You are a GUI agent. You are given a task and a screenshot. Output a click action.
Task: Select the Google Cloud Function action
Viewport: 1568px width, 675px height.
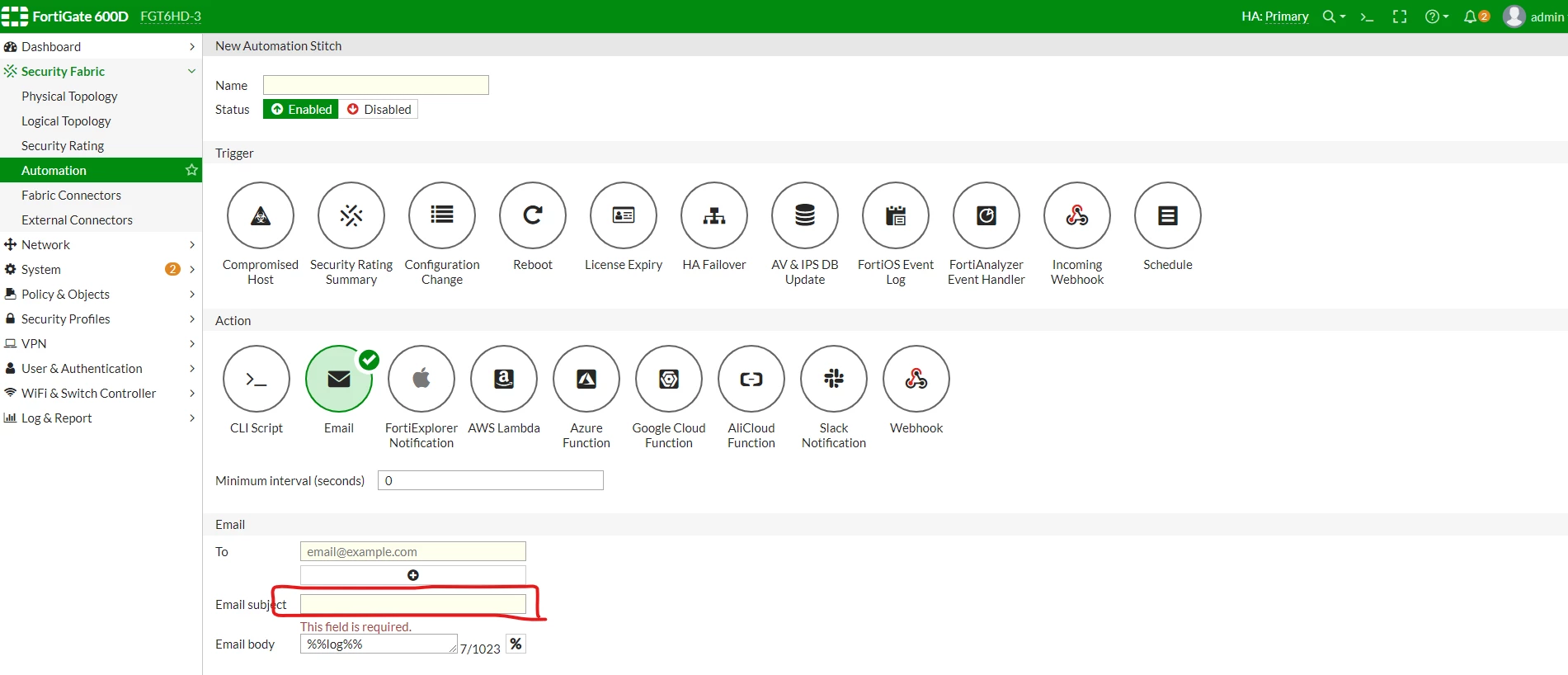point(669,379)
